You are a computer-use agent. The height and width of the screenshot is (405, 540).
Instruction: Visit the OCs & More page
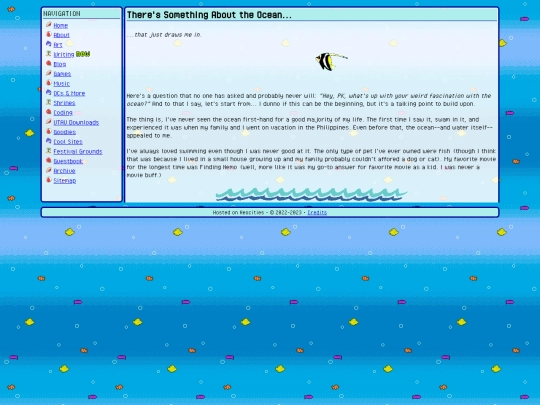click(69, 93)
